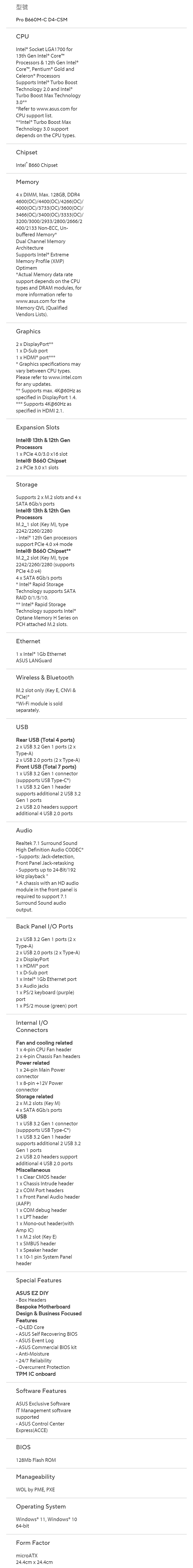Click the Storage section heading
Image resolution: width=193 pixels, height=1568 pixels.
click(27, 485)
